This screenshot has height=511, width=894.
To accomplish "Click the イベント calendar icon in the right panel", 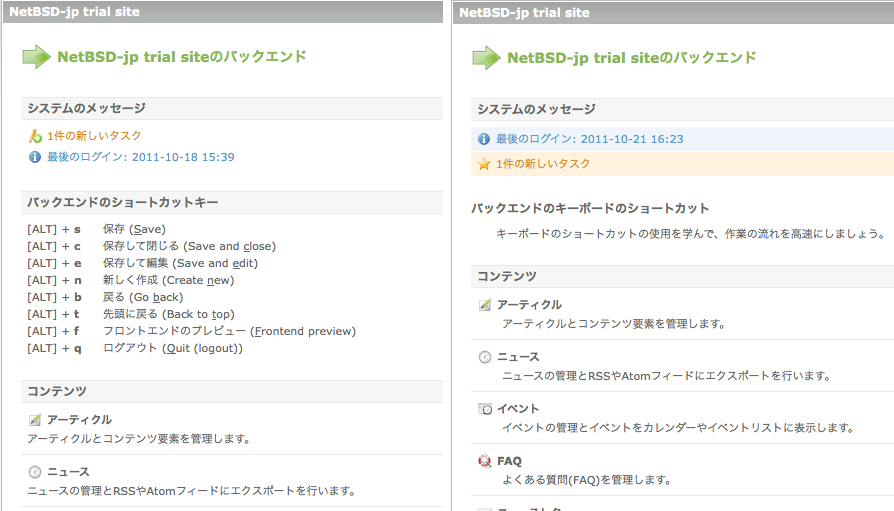I will [485, 409].
